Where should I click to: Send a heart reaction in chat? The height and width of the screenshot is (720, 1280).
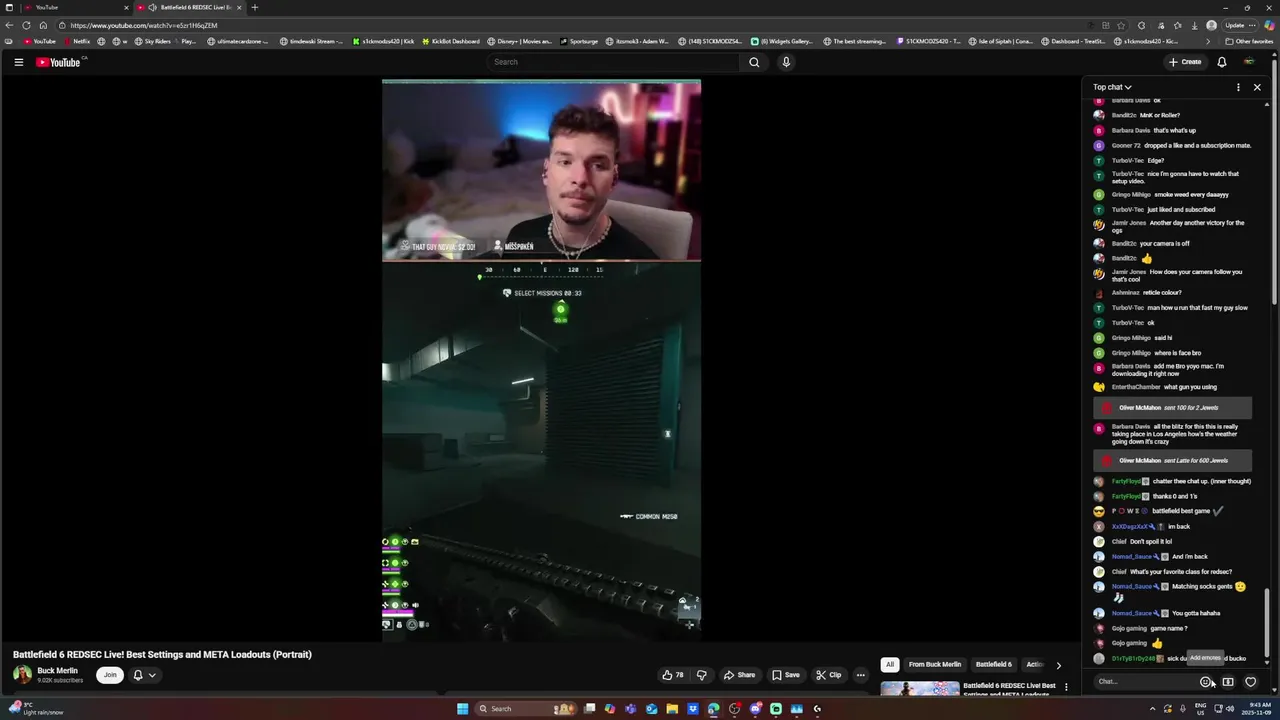pos(1250,682)
